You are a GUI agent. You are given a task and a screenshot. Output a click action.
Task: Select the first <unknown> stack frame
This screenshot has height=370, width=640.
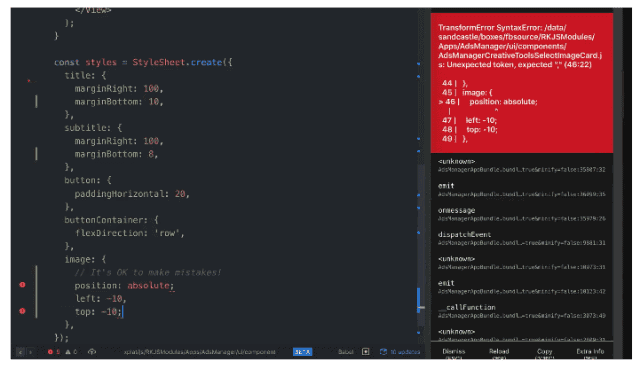point(522,165)
